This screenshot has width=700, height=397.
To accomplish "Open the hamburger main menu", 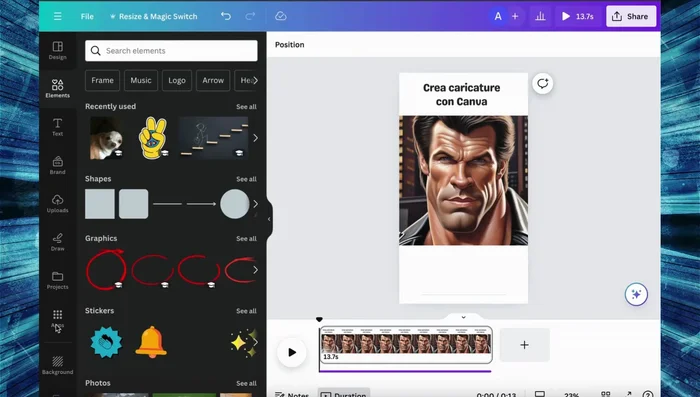I will point(58,17).
